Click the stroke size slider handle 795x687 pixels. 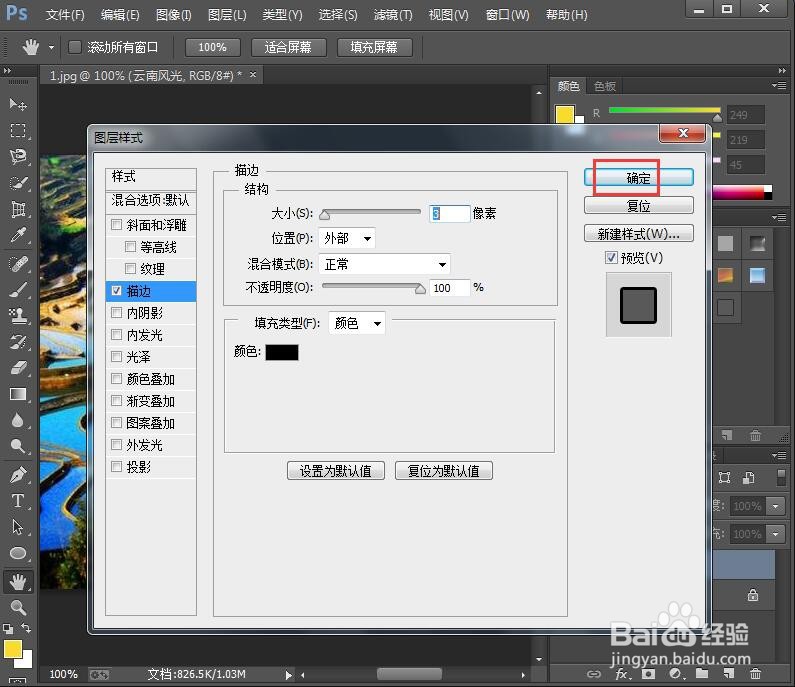tap(324, 215)
